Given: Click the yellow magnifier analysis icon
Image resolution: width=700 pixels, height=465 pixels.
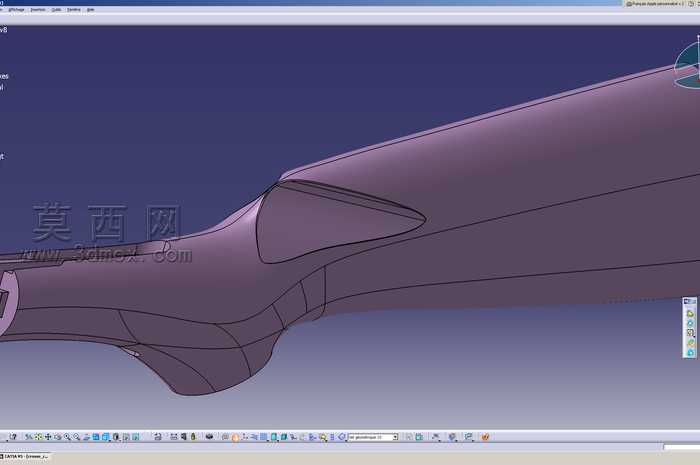Looking at the screenshot, I should [x=323, y=437].
